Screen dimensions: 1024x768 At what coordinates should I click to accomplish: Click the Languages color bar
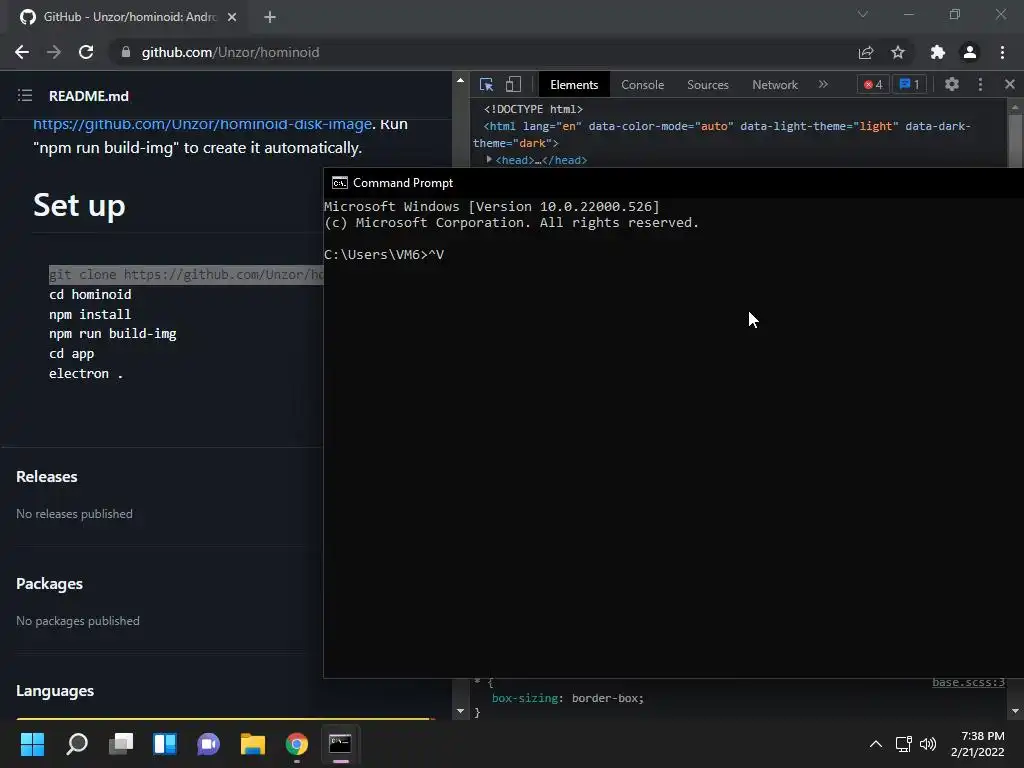[226, 718]
